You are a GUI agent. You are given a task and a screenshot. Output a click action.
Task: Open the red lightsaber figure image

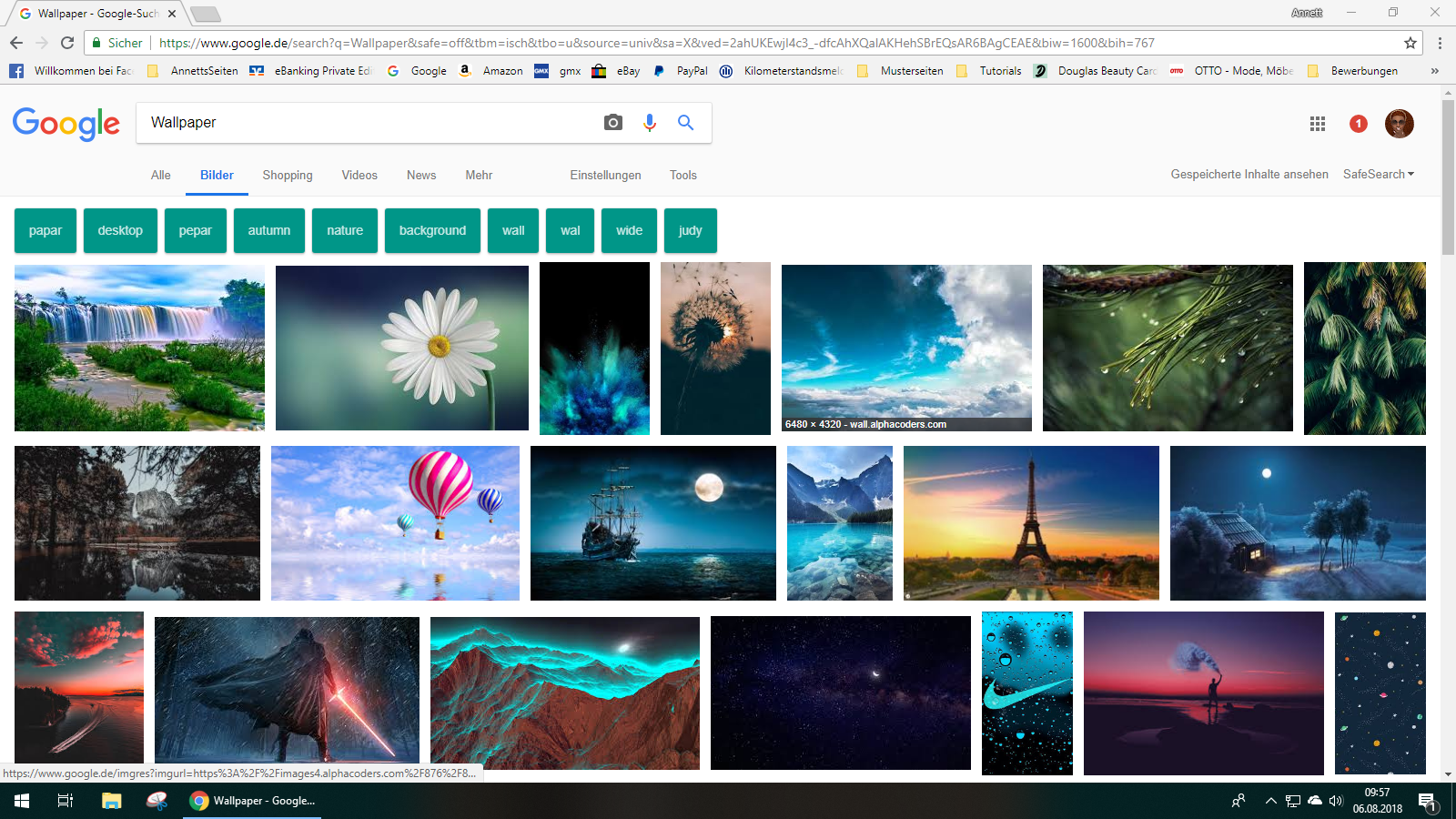point(287,690)
